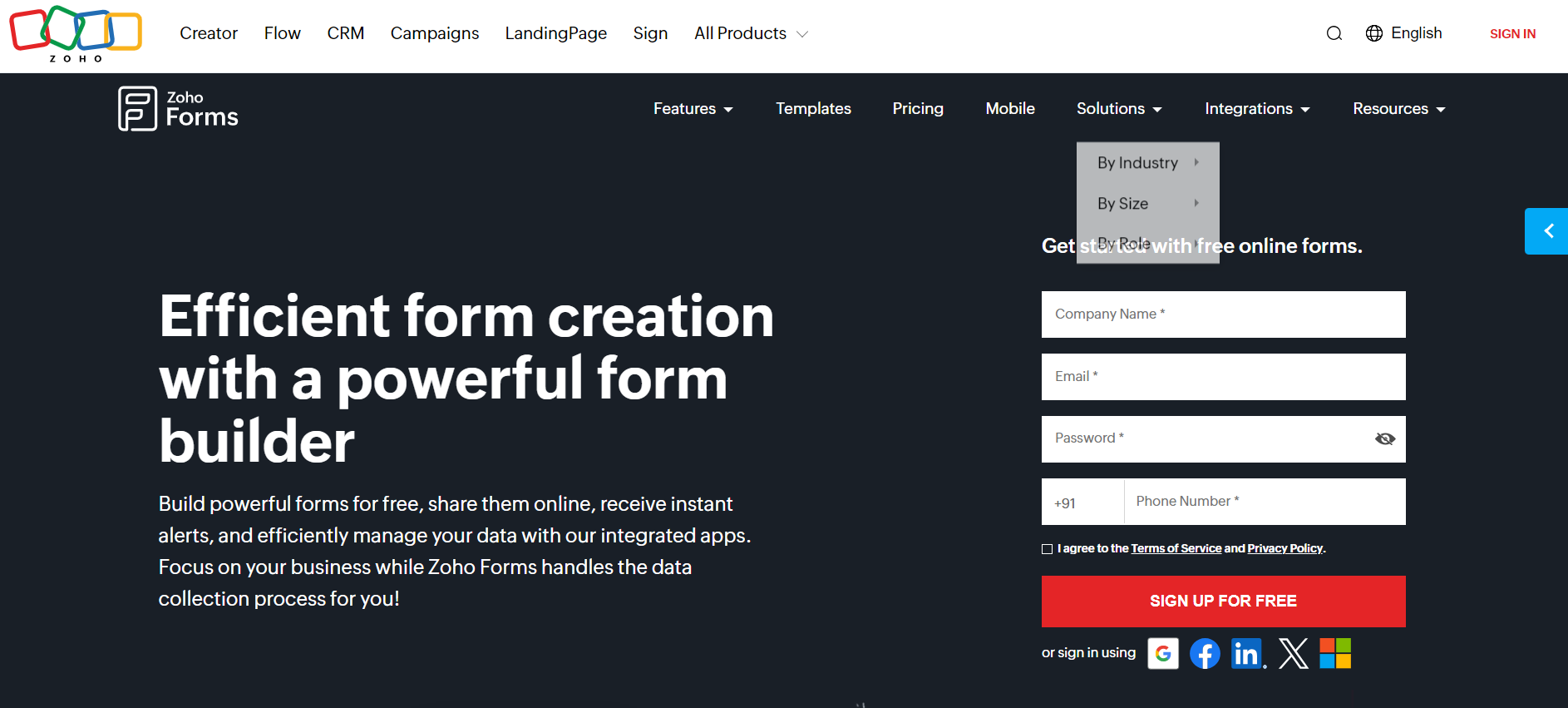This screenshot has width=1568, height=708.
Task: Open the Resources dropdown menu
Action: [1399, 109]
